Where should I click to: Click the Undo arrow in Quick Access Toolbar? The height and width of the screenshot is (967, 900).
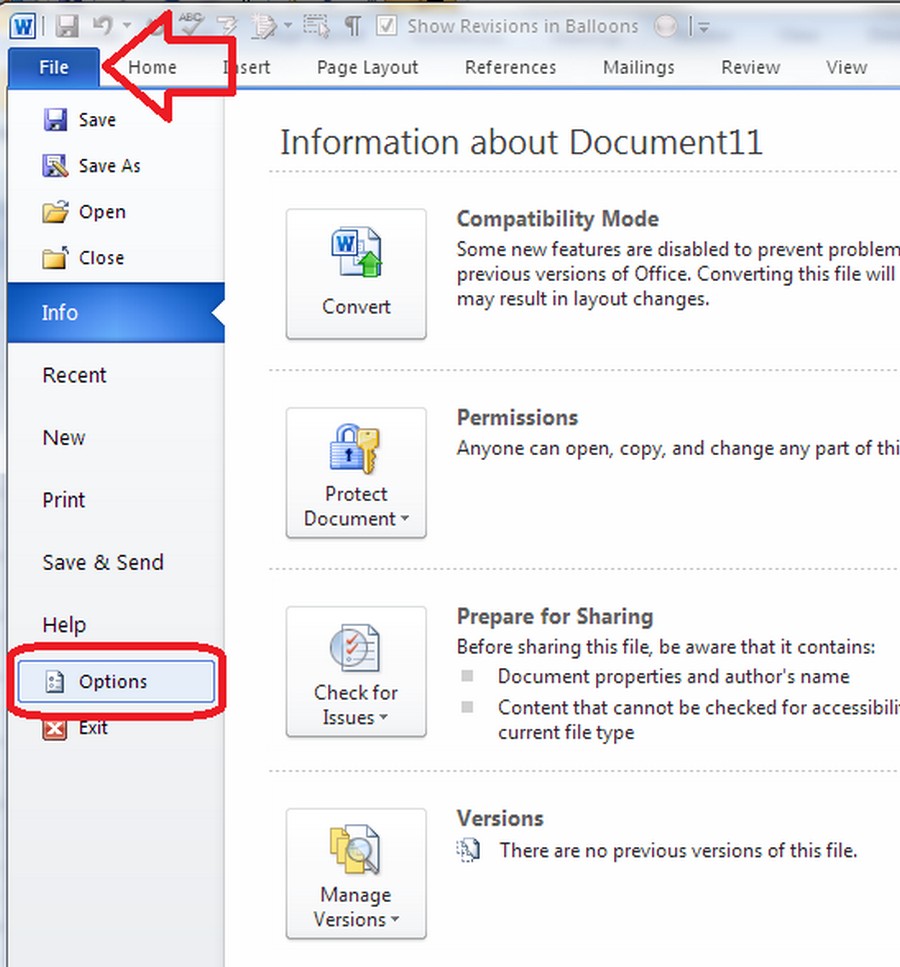102,26
